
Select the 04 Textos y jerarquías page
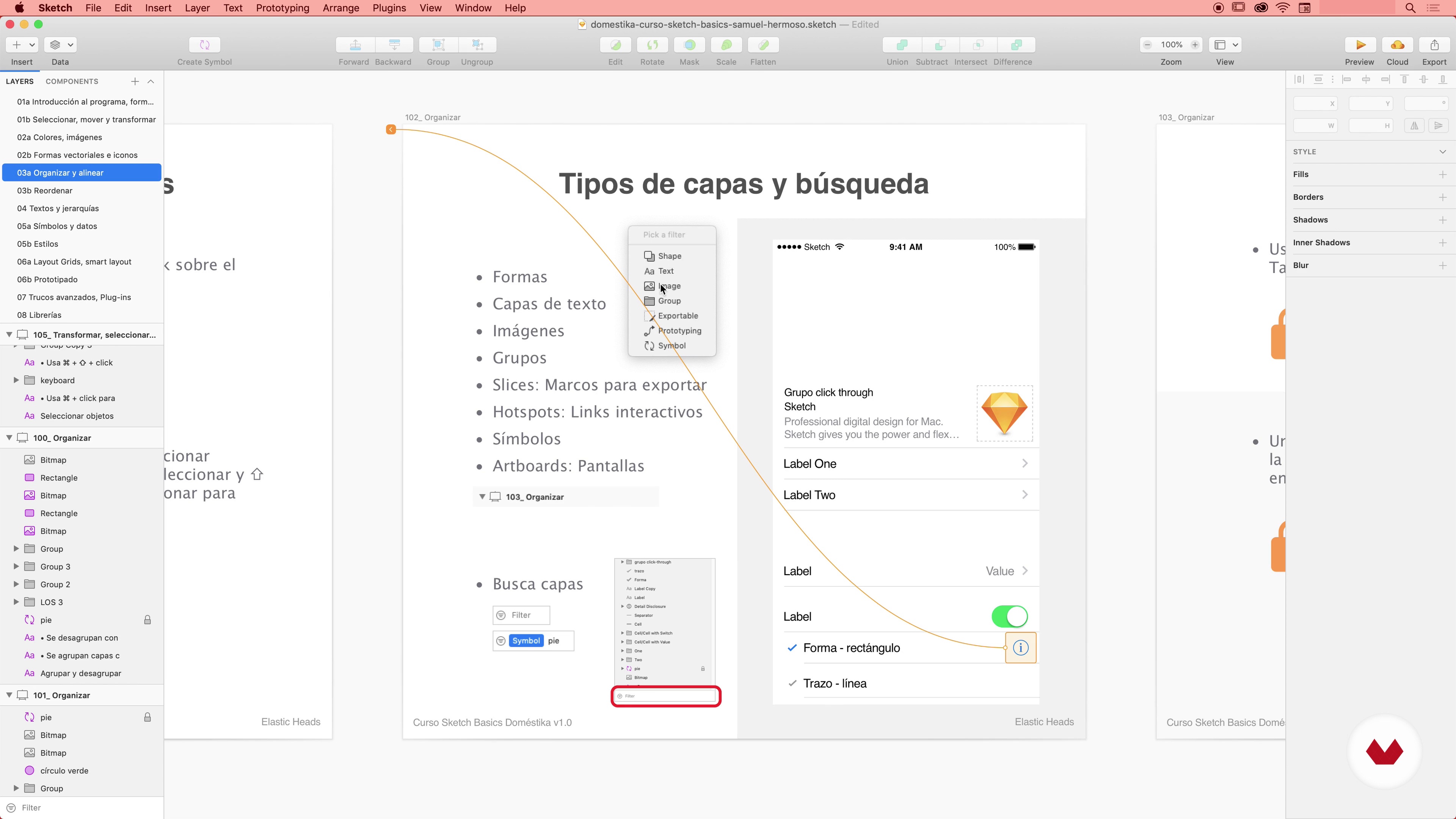58,208
